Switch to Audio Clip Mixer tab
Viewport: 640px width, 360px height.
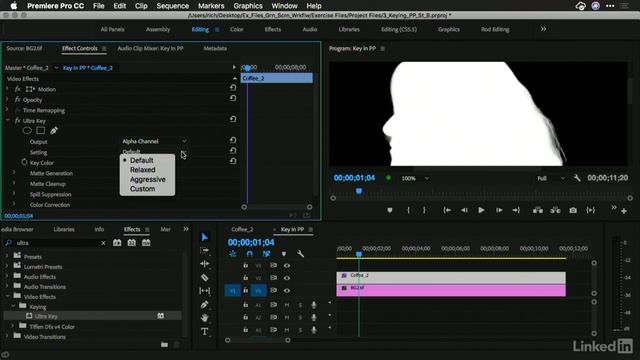150,48
